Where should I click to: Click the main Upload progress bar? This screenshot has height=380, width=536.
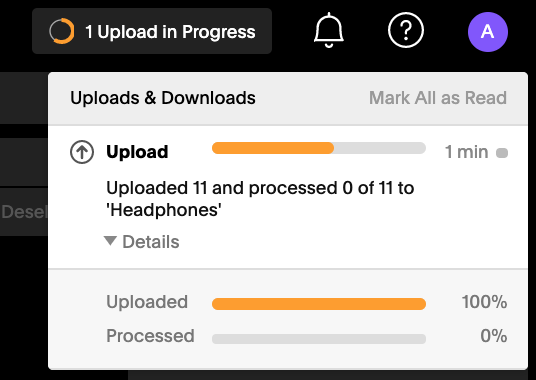(x=319, y=148)
